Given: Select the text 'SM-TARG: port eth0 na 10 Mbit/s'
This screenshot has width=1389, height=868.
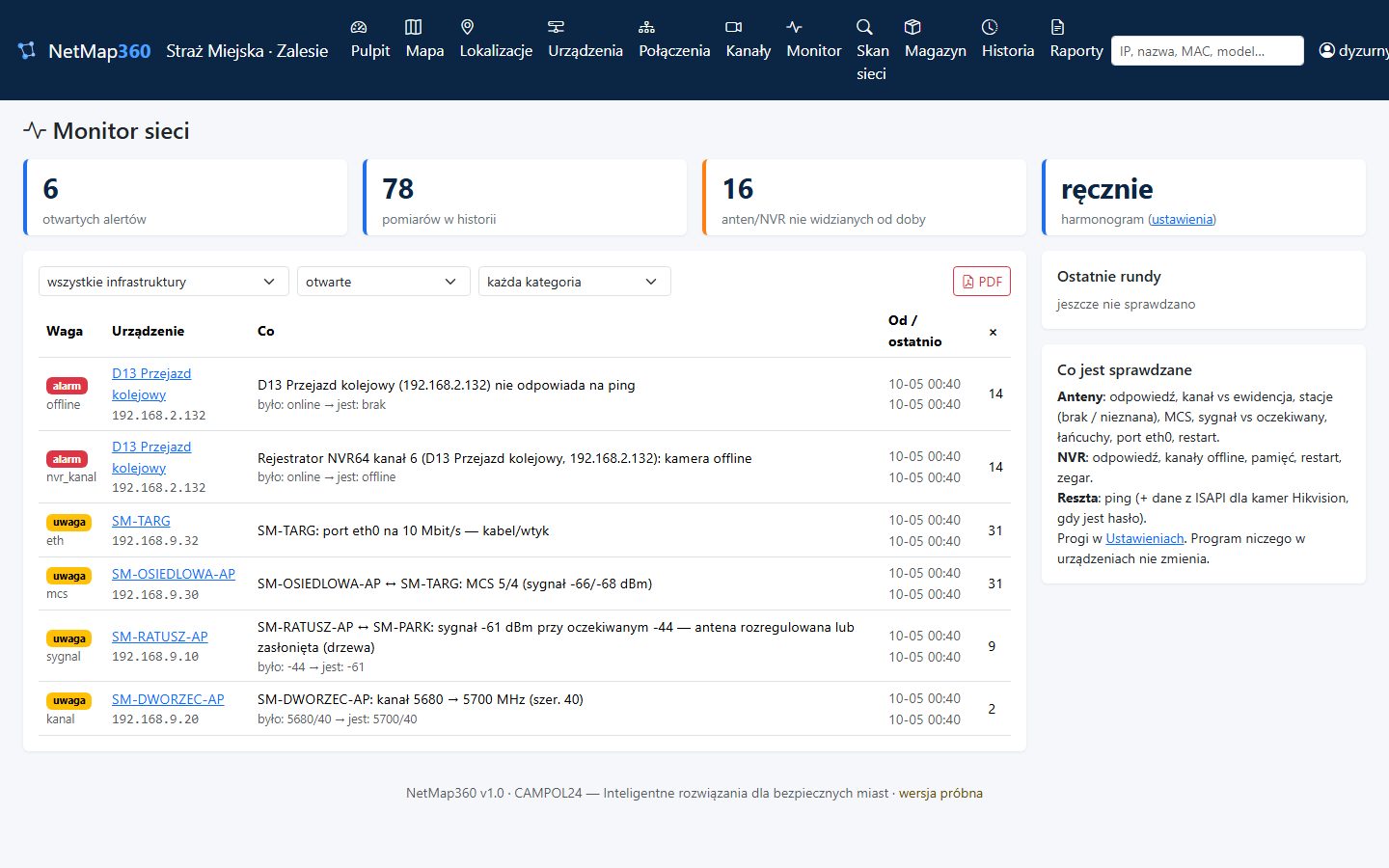Looking at the screenshot, I should (359, 530).
